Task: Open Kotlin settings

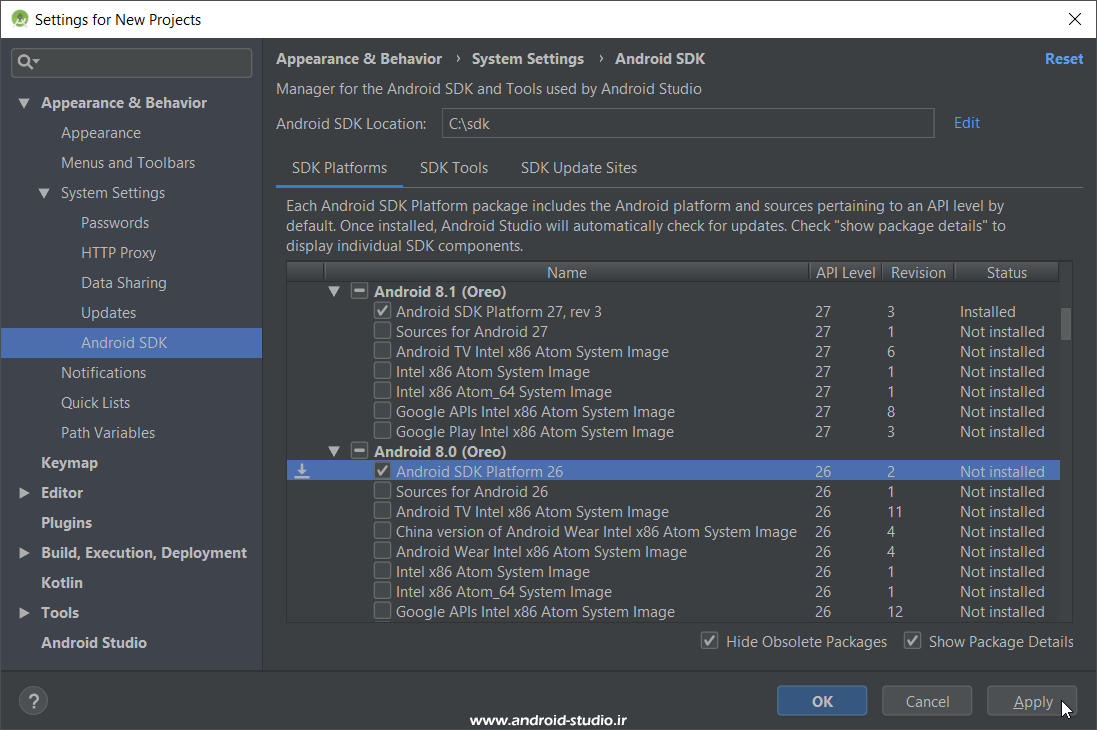Action: pos(62,583)
